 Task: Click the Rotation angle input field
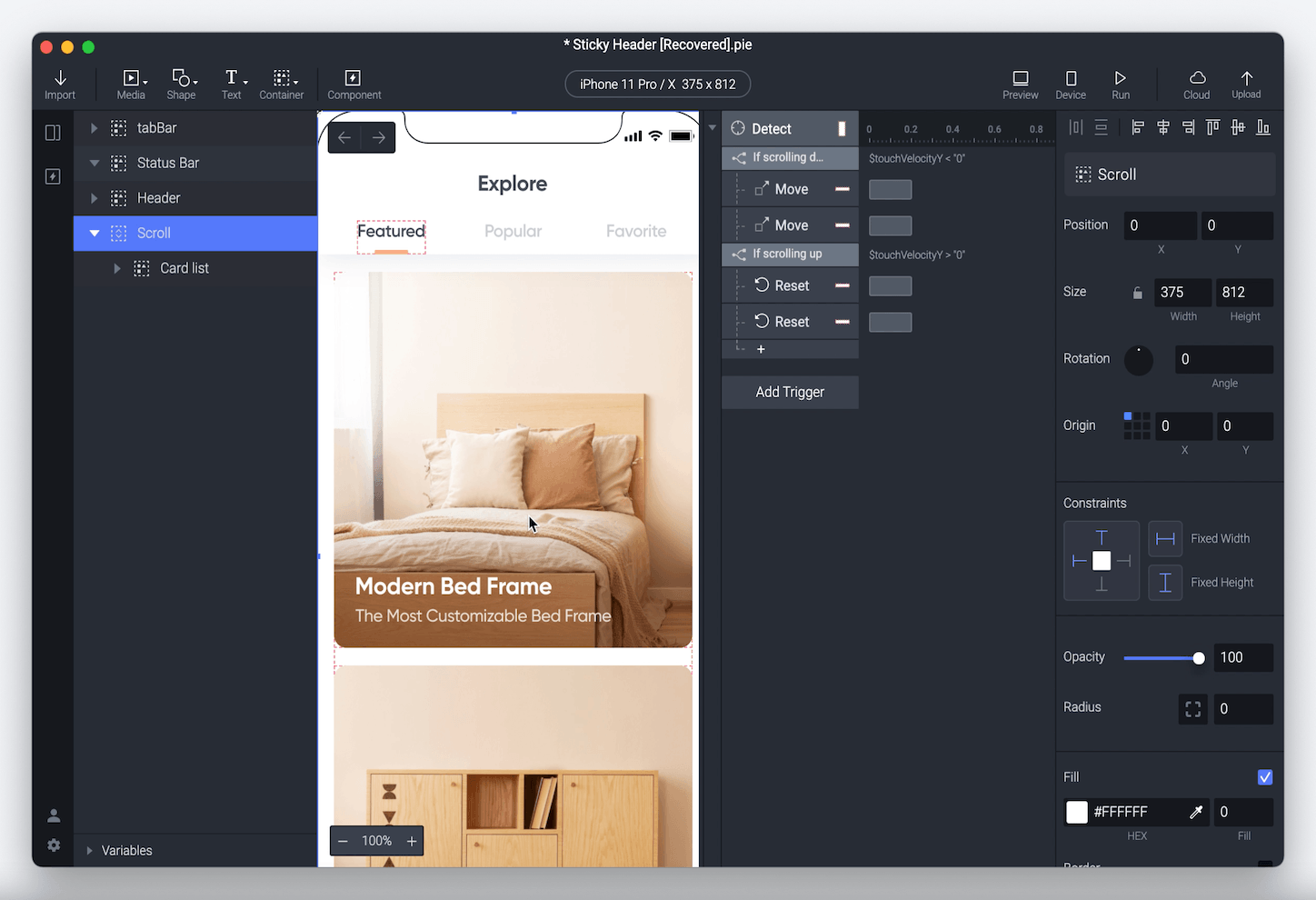coord(1223,360)
